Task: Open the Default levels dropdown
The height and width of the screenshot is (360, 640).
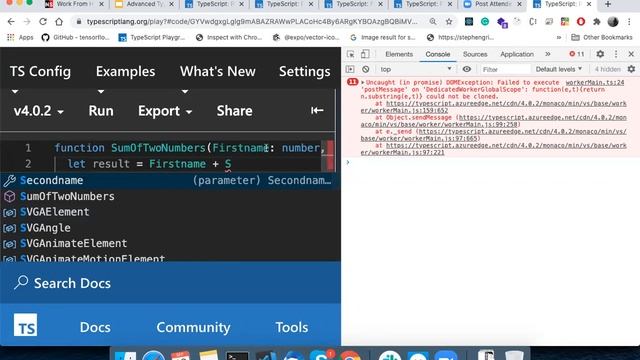Action: tap(558, 69)
